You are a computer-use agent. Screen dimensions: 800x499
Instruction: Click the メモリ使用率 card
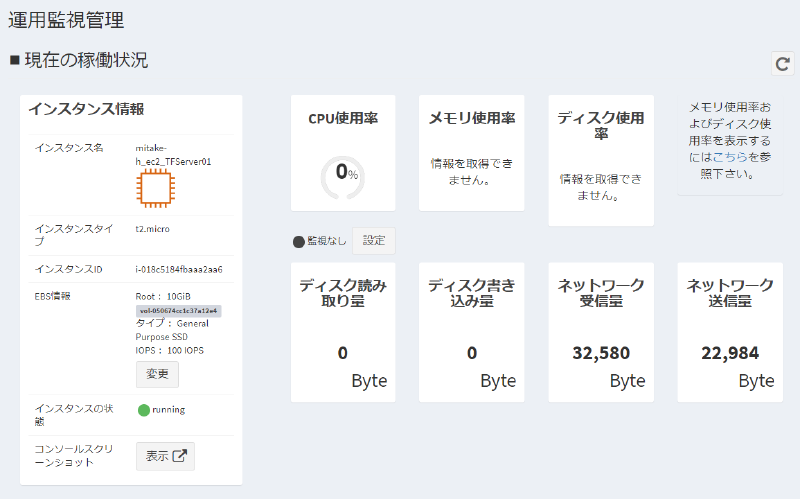pos(472,153)
